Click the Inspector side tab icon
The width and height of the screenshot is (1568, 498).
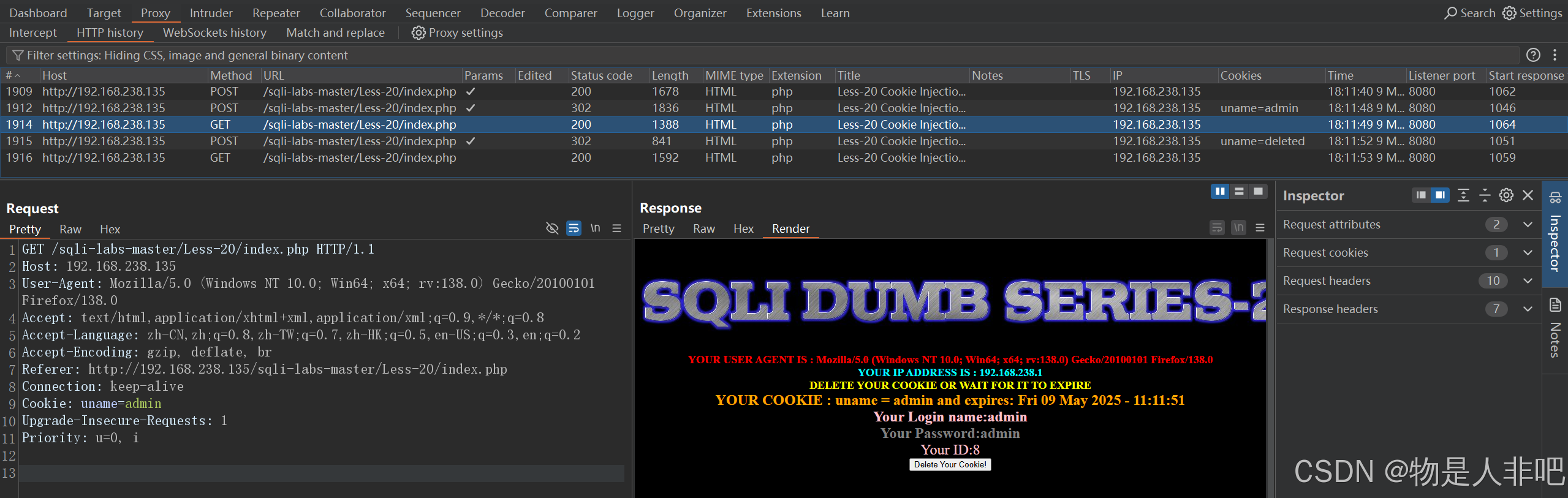[1555, 198]
